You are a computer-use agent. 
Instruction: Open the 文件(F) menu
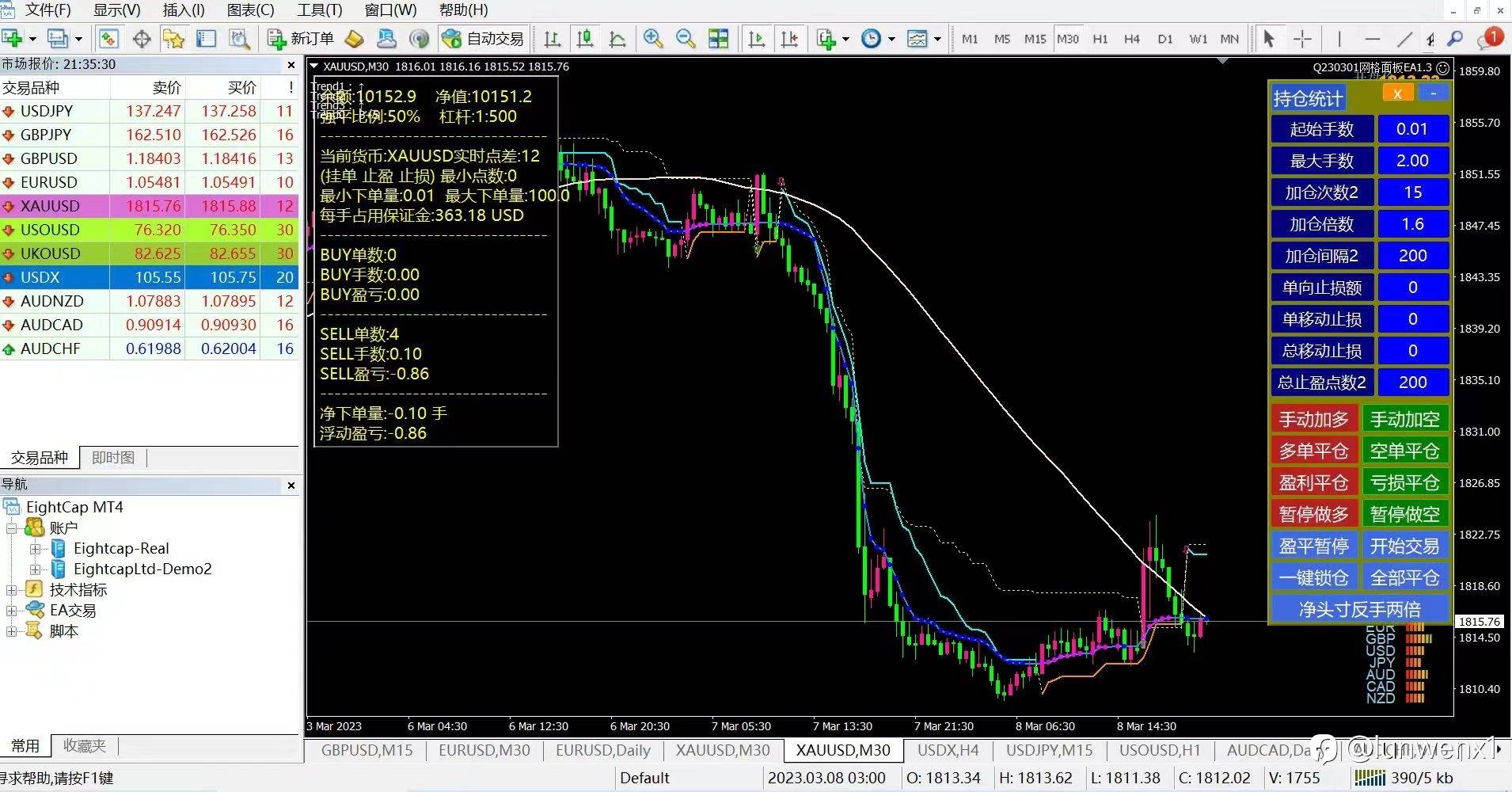coord(47,10)
